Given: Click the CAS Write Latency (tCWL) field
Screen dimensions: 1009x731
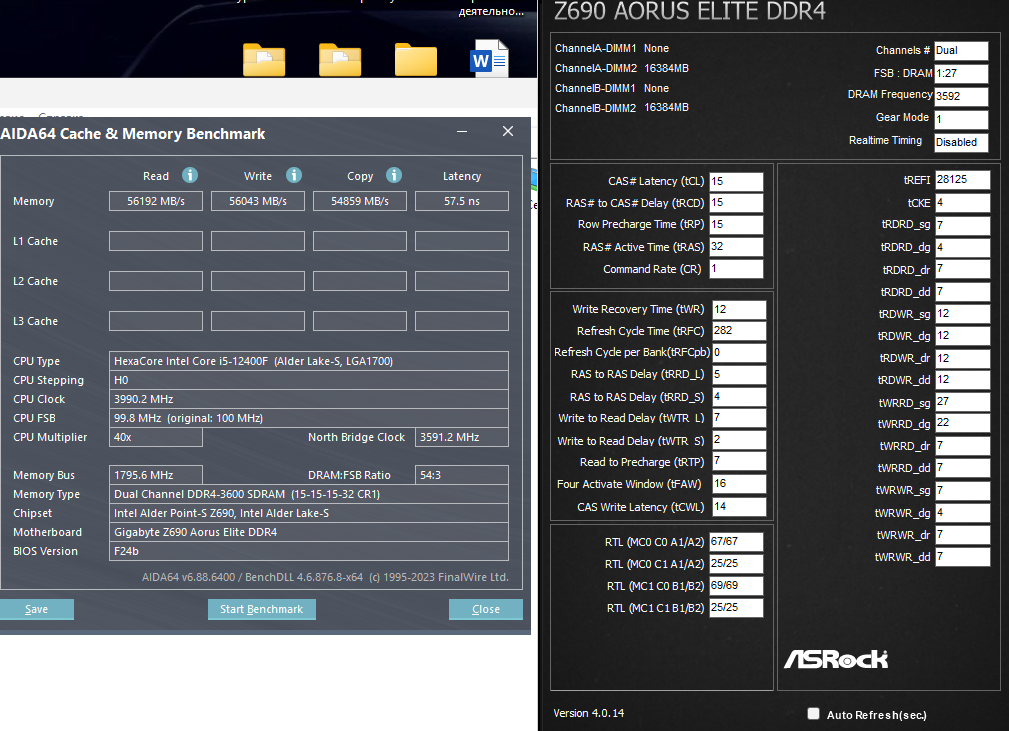Looking at the screenshot, I should coord(739,507).
